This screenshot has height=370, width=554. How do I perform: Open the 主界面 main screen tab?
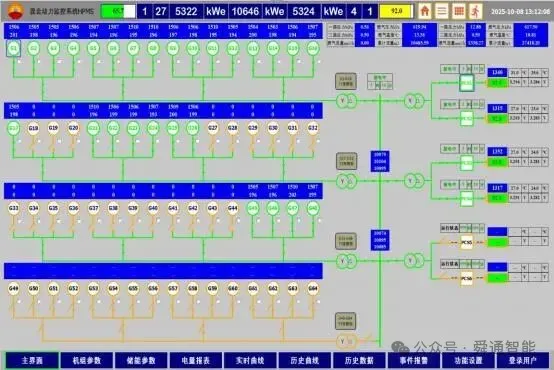32,360
